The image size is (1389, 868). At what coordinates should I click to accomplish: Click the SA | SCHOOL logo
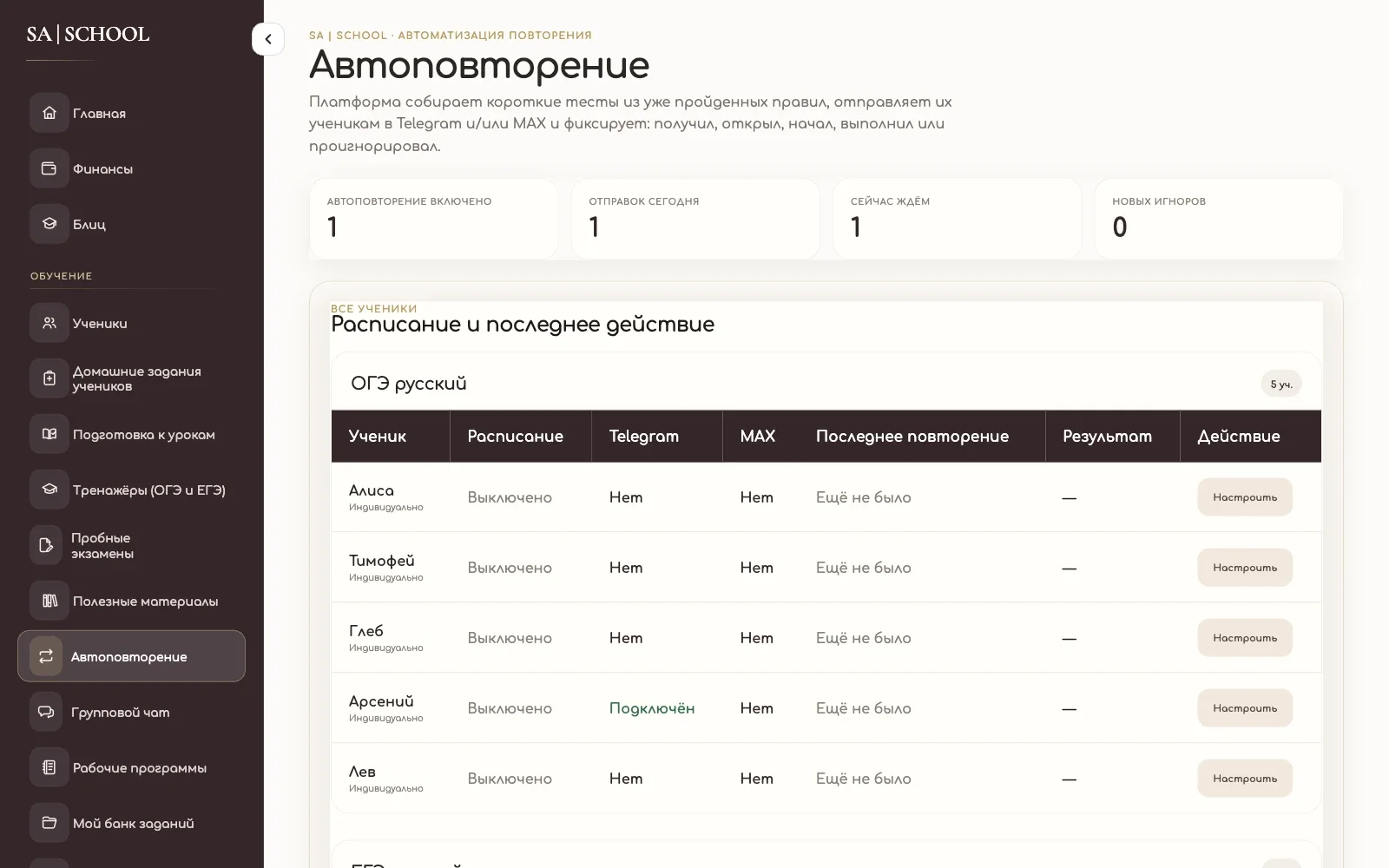coord(88,34)
